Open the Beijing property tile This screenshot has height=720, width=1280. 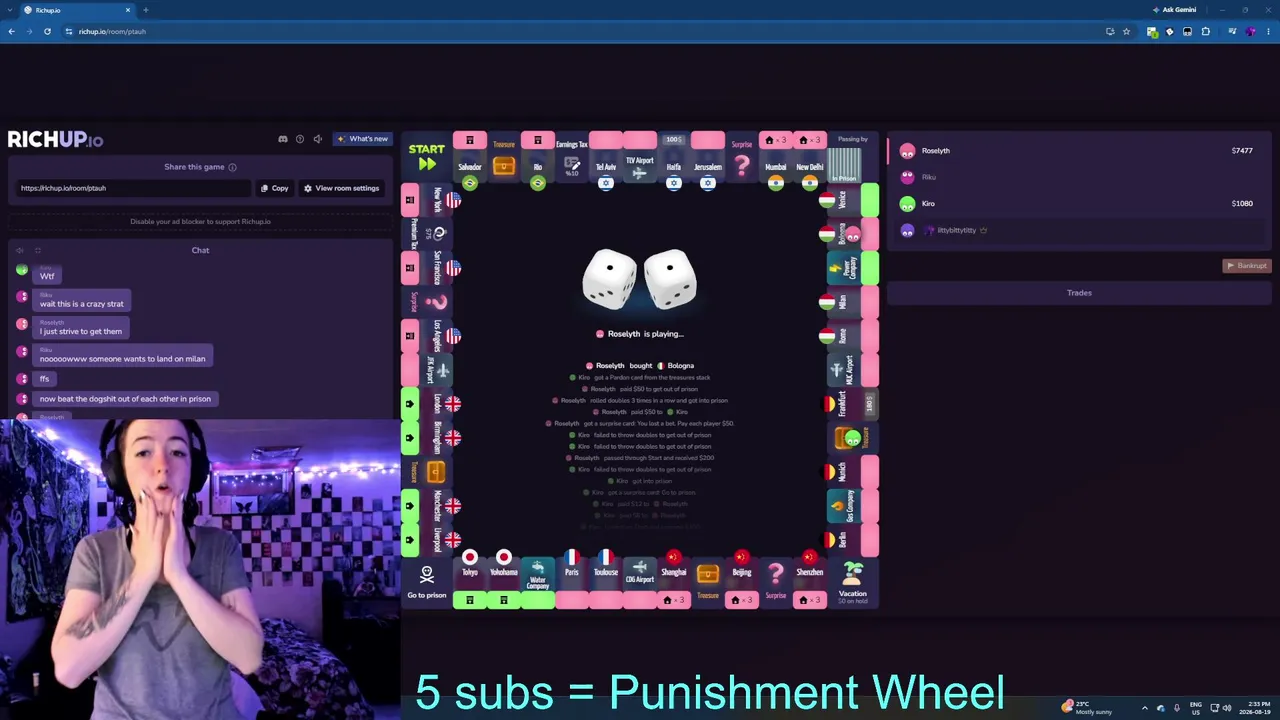(741, 580)
